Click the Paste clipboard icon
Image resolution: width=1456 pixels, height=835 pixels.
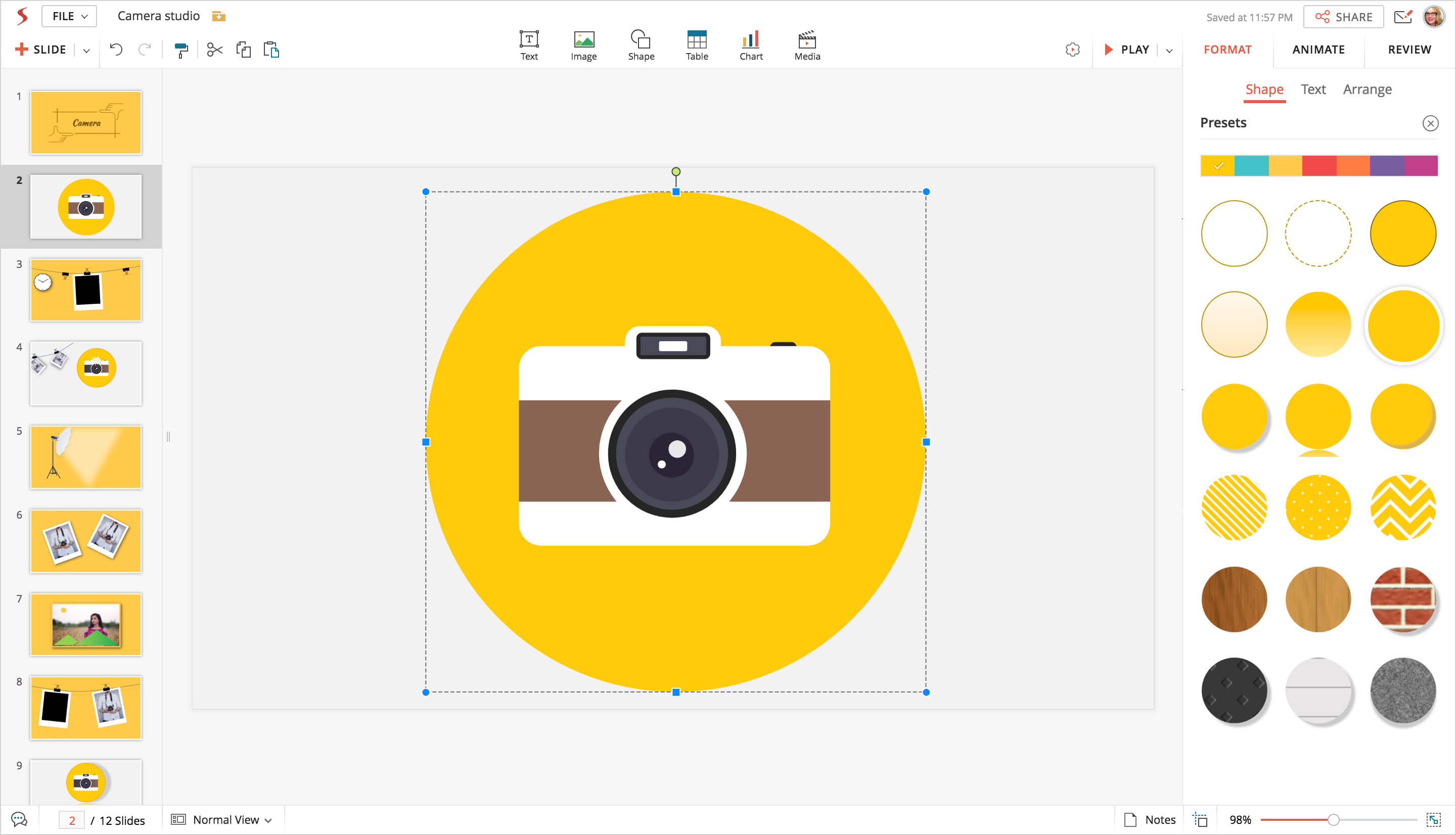[x=271, y=50]
